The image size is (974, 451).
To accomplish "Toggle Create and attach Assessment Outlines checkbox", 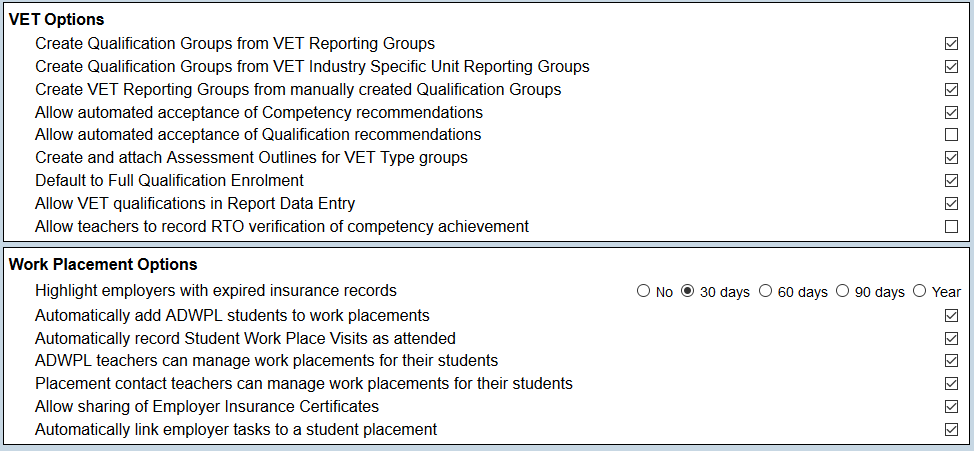I will coord(951,158).
